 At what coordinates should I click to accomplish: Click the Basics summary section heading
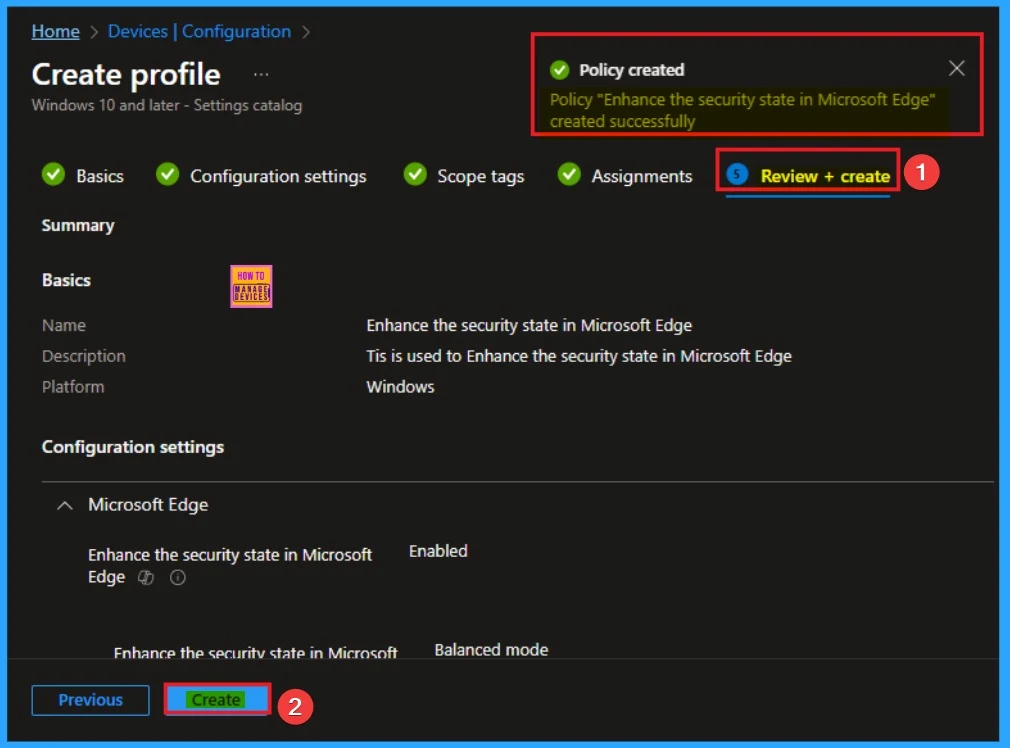click(66, 280)
